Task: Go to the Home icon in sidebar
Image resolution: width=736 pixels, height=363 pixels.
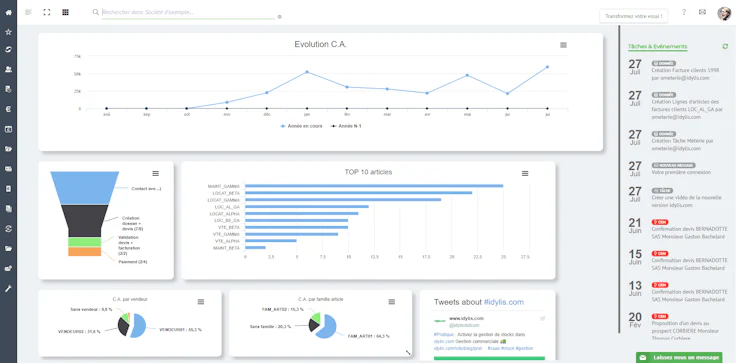Action: [x=8, y=12]
